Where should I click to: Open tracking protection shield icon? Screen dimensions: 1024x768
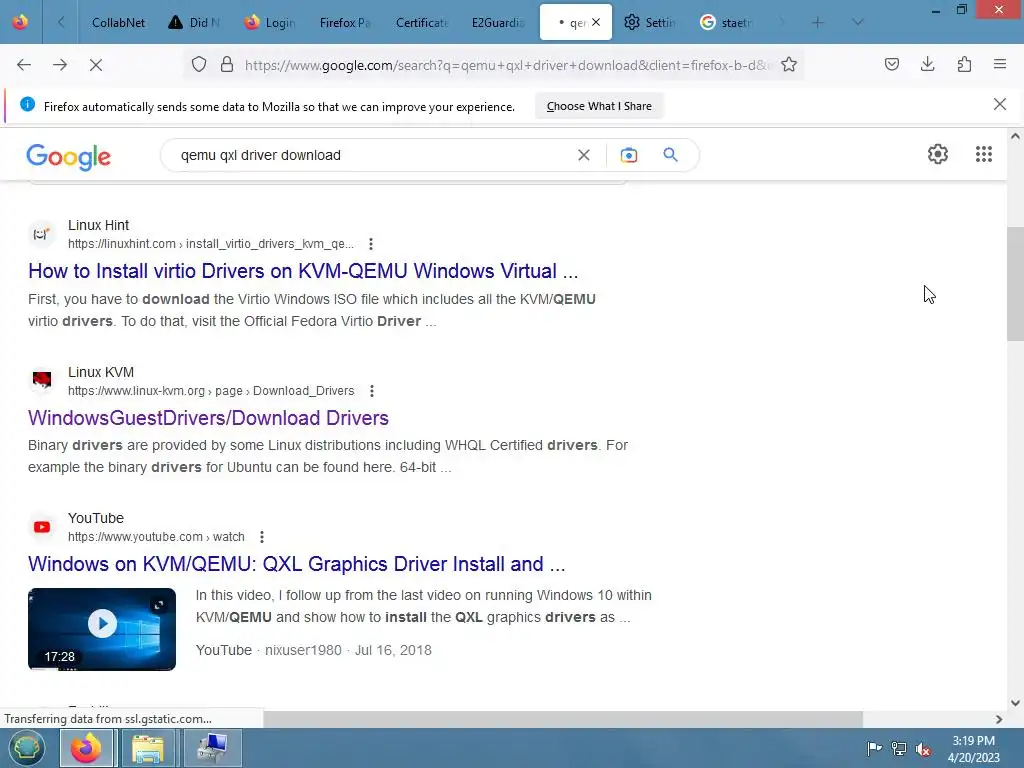click(199, 65)
